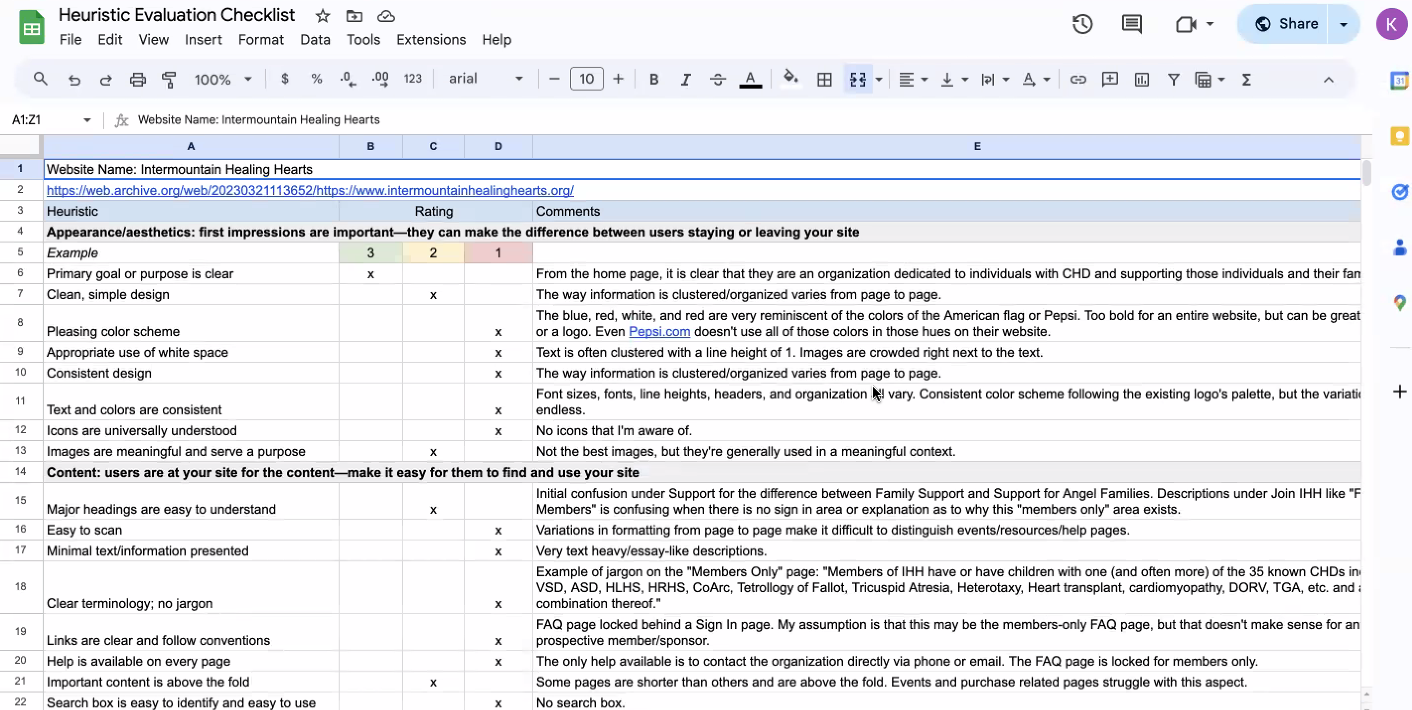Decrease font size with minus
Viewport: 1412px width, 710px height.
(555, 79)
